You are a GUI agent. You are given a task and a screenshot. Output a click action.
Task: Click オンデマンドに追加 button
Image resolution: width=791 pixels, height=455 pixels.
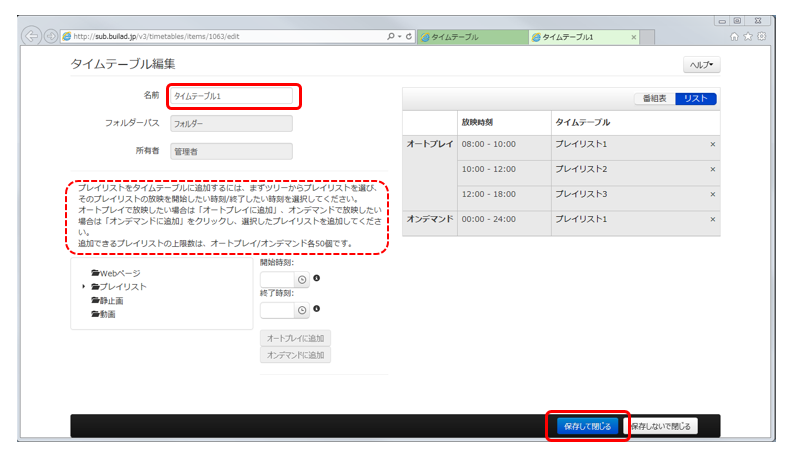coord(295,355)
